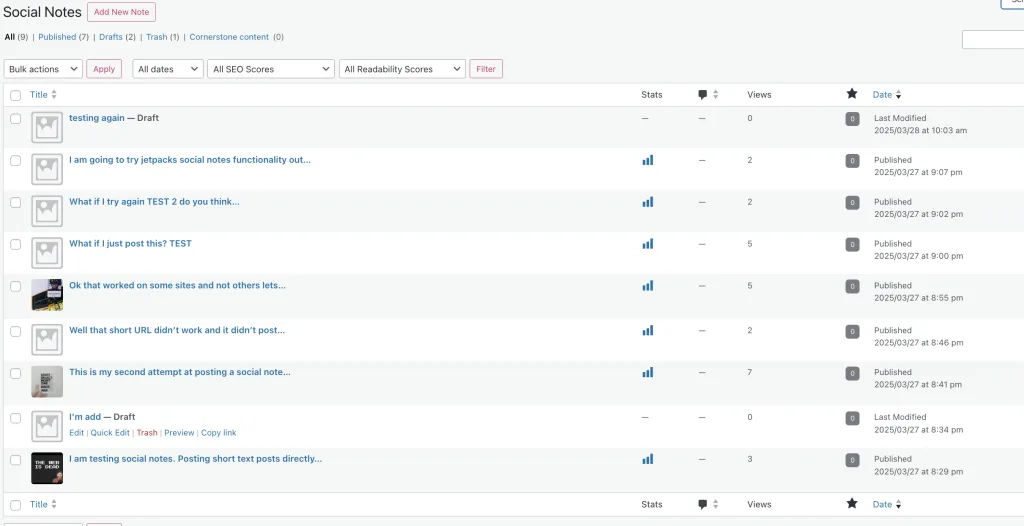Select checkbox for 'Well that short URL' row
Screen dimensions: 1024x526
(16, 331)
